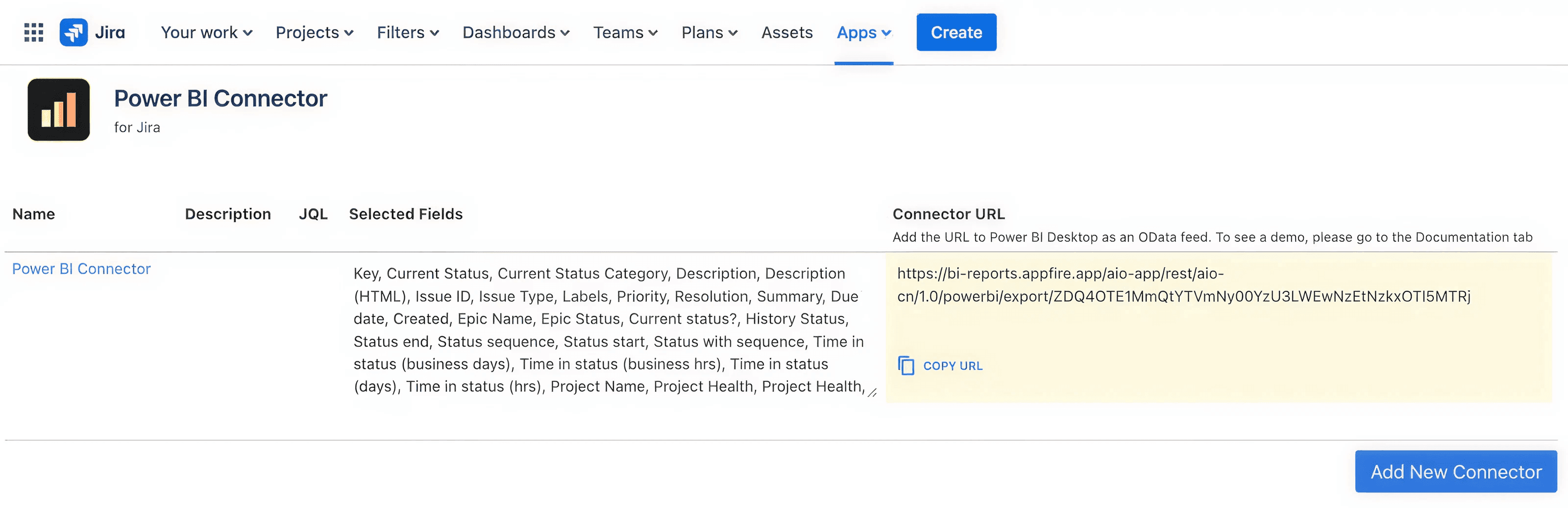Image resolution: width=1568 pixels, height=509 pixels.
Task: Expand the Filters menu
Action: click(408, 32)
